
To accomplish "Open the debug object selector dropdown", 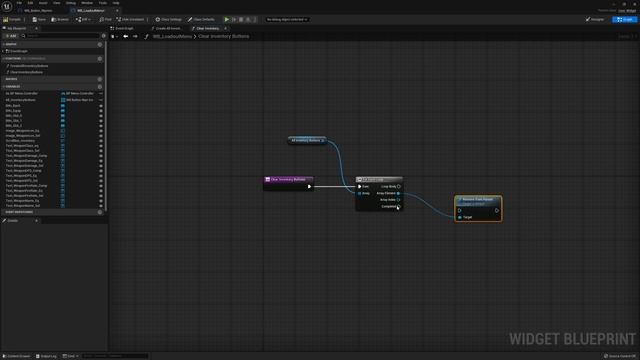I will coord(287,20).
